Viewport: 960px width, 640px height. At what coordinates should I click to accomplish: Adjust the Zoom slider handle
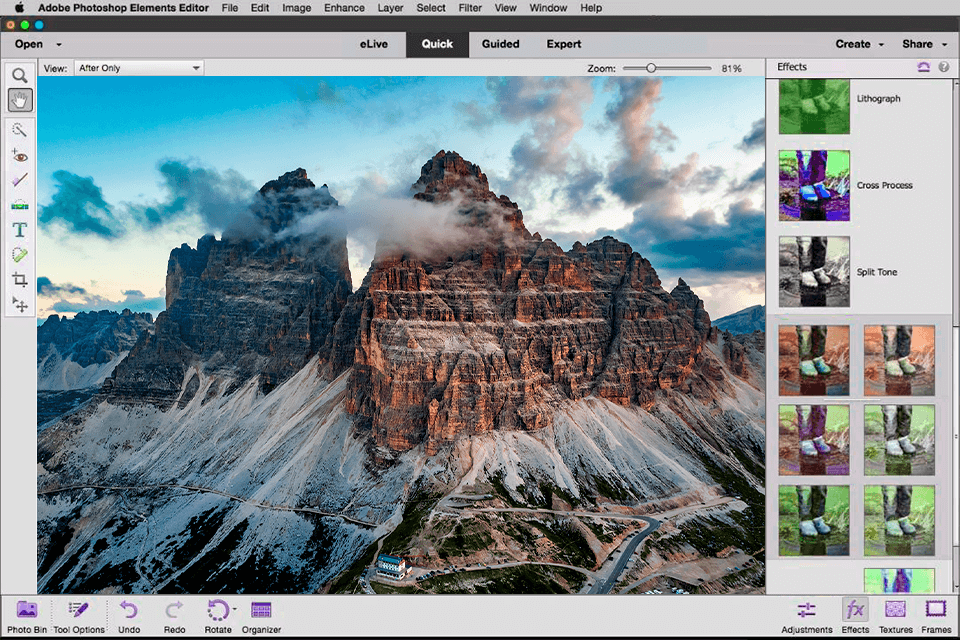click(x=651, y=68)
